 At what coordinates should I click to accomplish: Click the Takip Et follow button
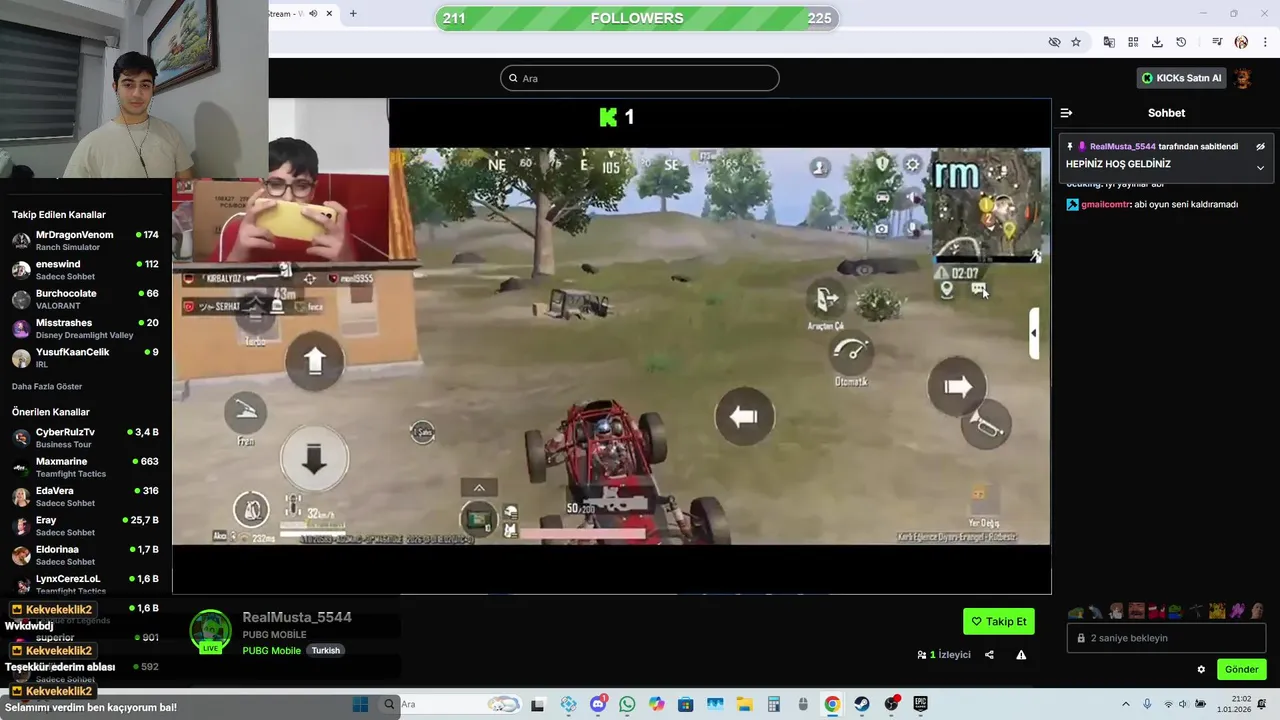[x=999, y=621]
